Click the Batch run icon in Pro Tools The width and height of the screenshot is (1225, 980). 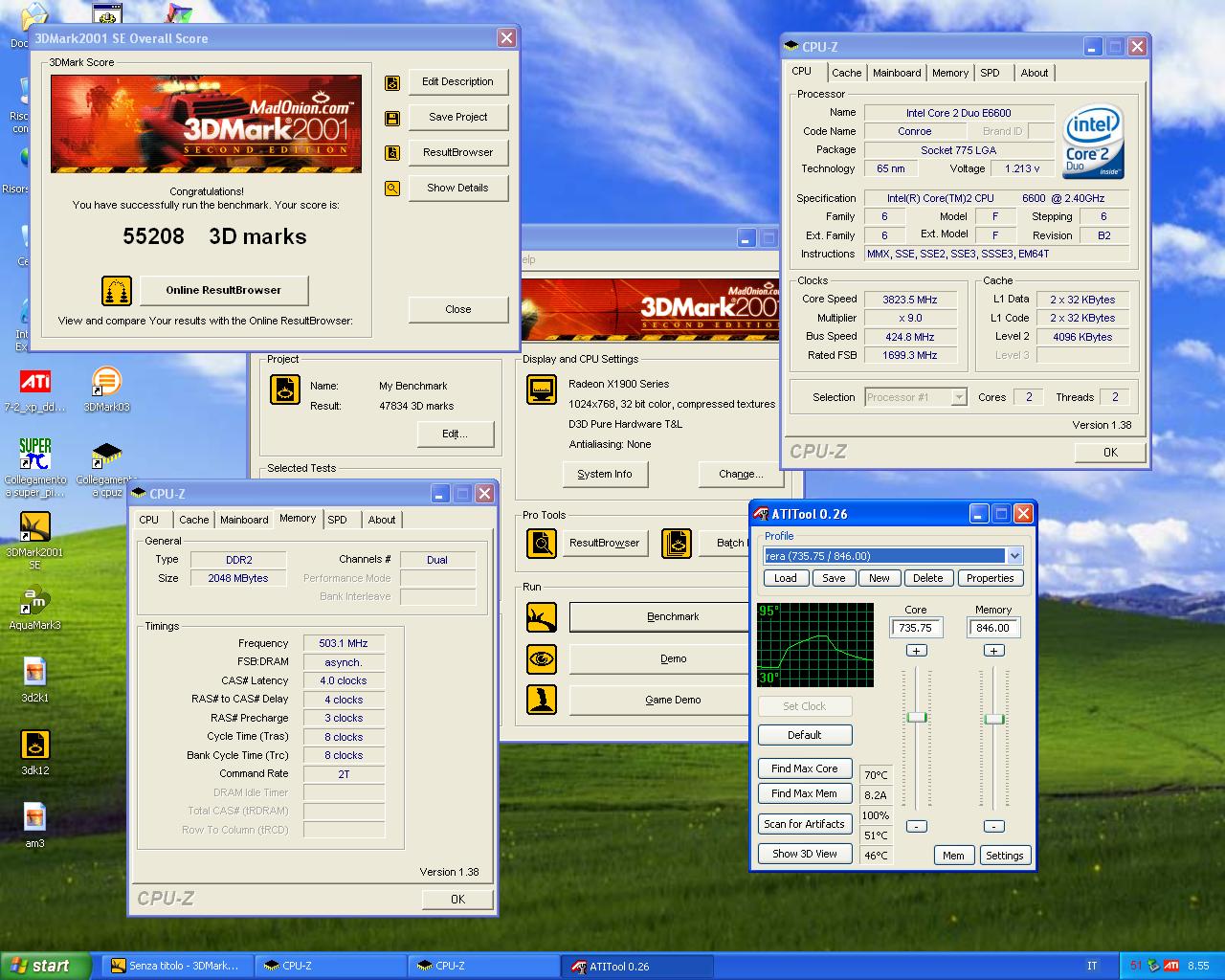point(677,543)
